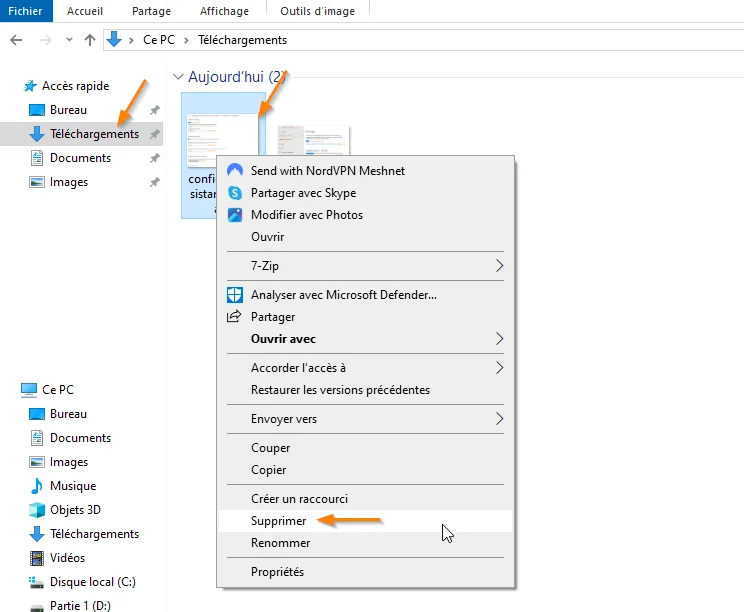Open Accès rapide in the sidebar
The height and width of the screenshot is (612, 744).
75,86
